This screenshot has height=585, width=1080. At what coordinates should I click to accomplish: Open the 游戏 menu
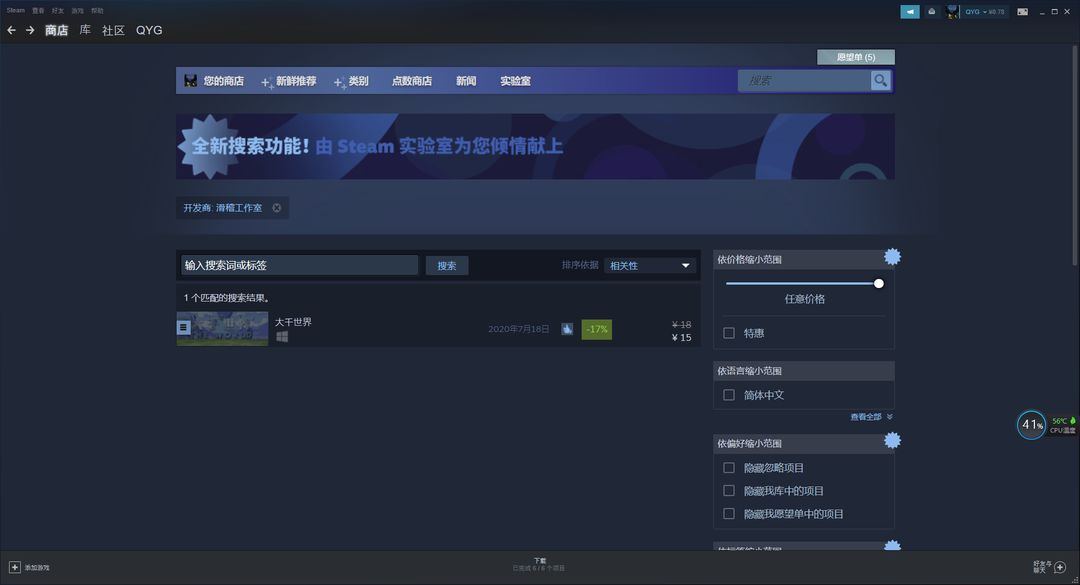(77, 10)
